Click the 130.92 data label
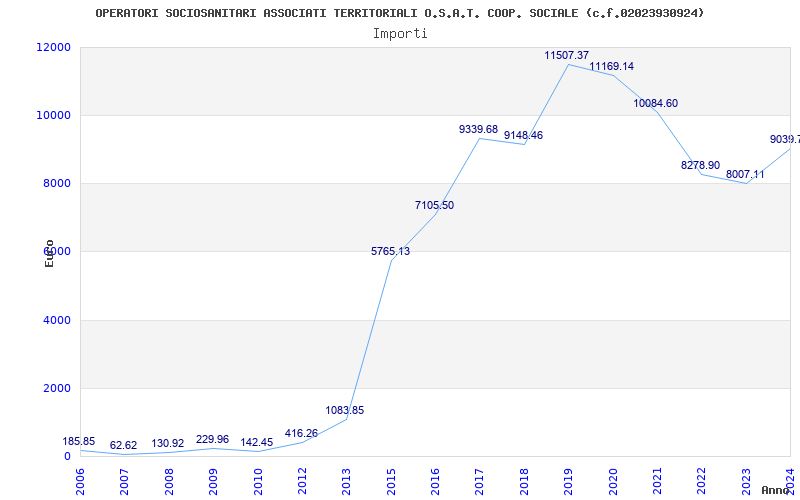Image resolution: width=800 pixels, height=500 pixels. pos(167,443)
